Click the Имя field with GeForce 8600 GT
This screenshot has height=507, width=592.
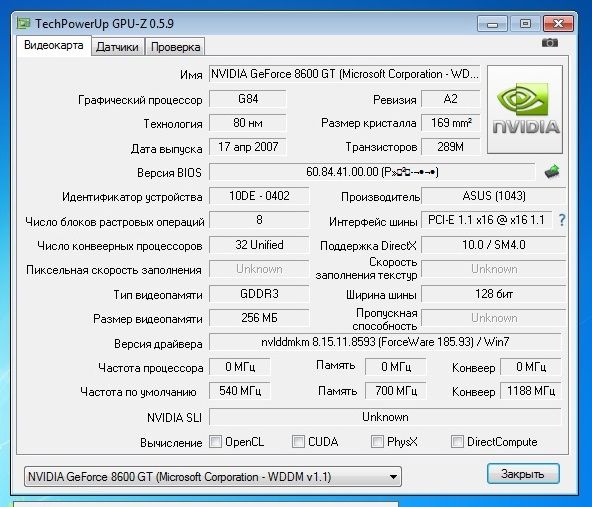[344, 74]
